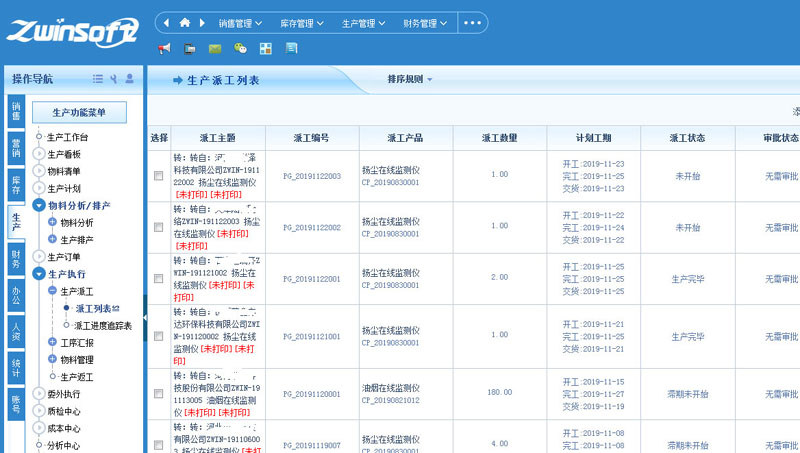Click the three-dots more menu button
800x453 pixels.
click(473, 22)
